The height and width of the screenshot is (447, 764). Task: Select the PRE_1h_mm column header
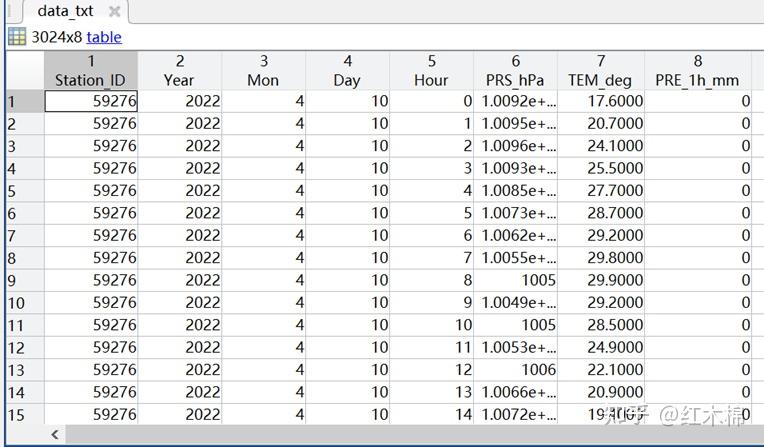pyautogui.click(x=698, y=71)
